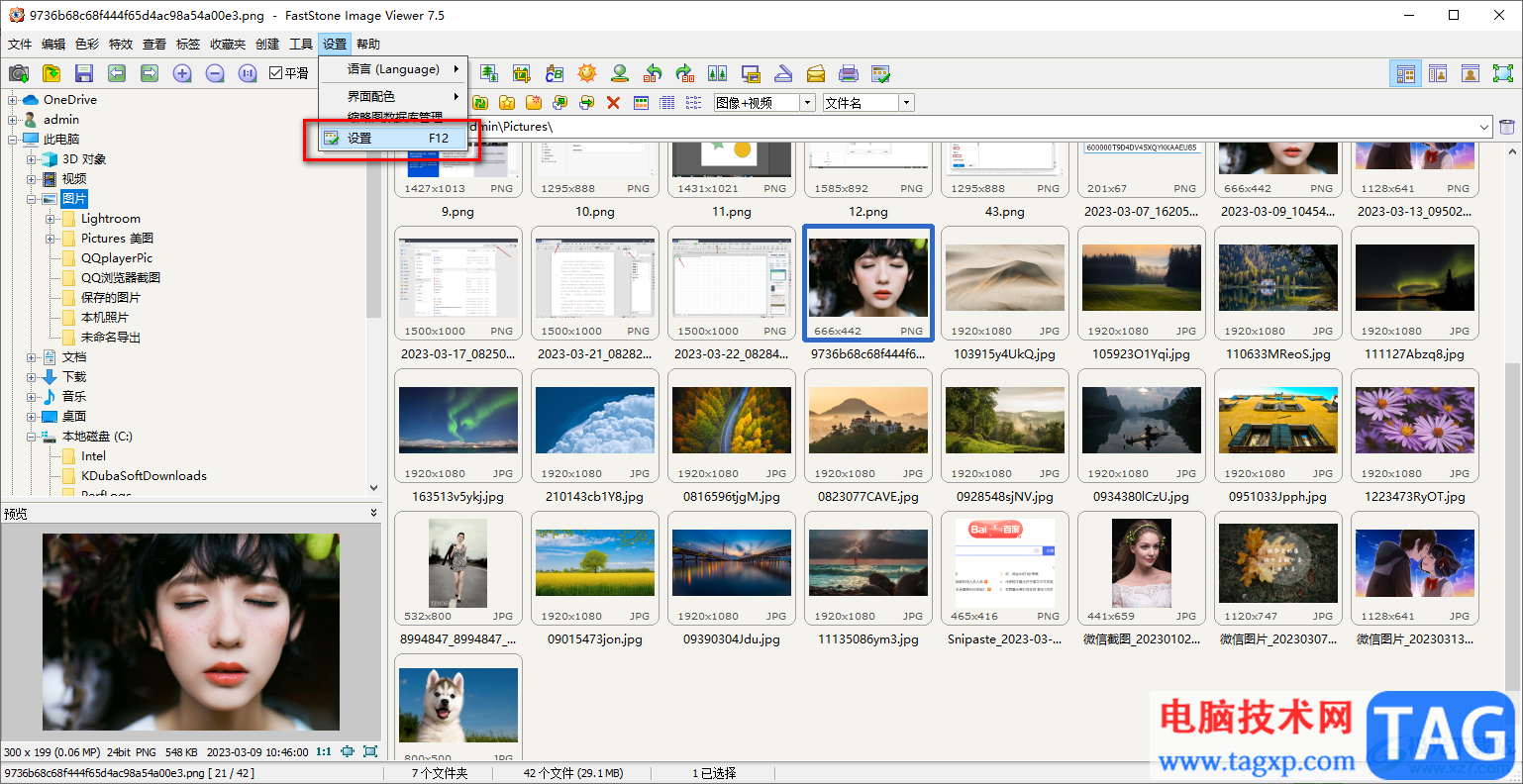Collapse the 此电脑 tree node
The height and width of the screenshot is (784, 1523).
[13, 140]
